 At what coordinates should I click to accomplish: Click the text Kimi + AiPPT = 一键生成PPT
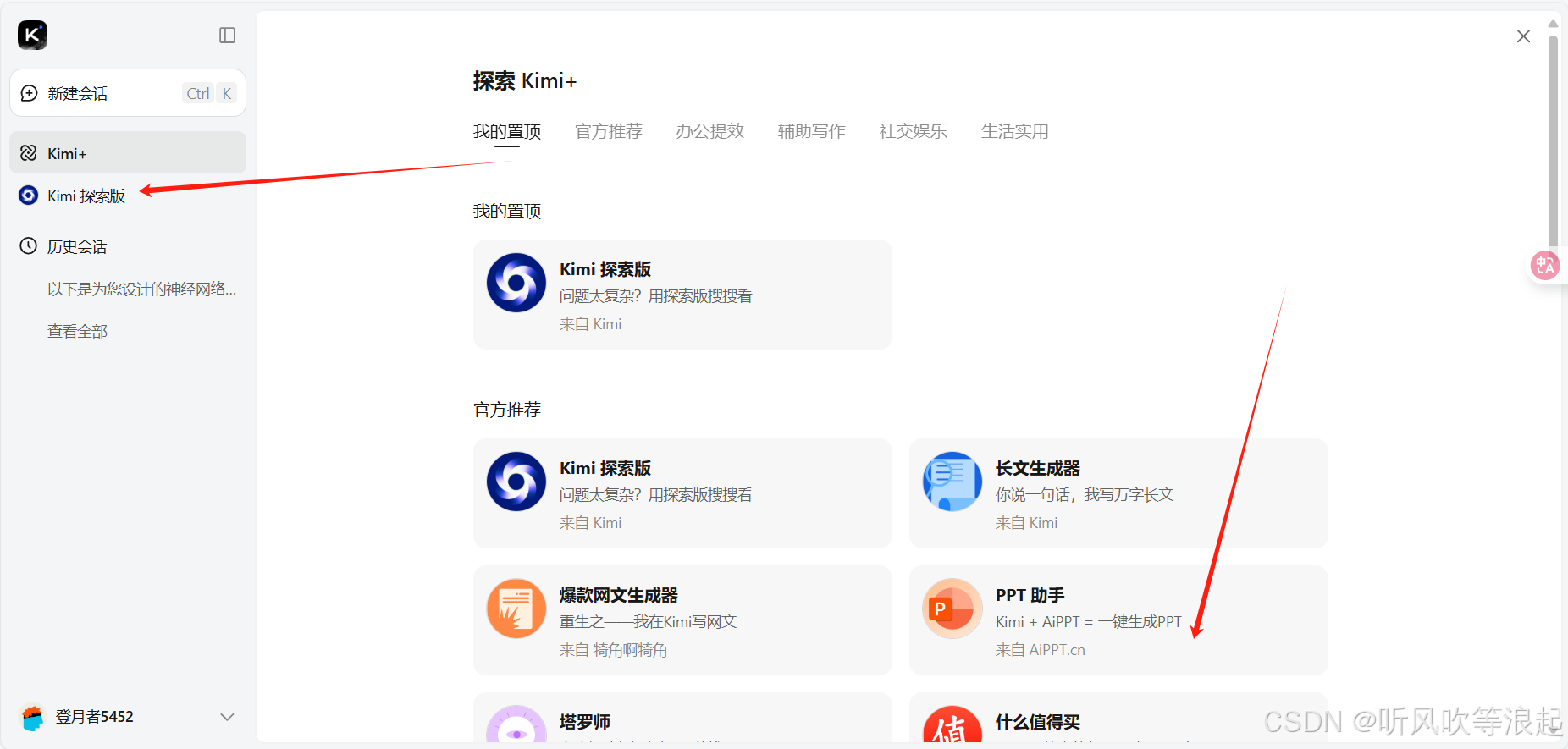pyautogui.click(x=1089, y=621)
